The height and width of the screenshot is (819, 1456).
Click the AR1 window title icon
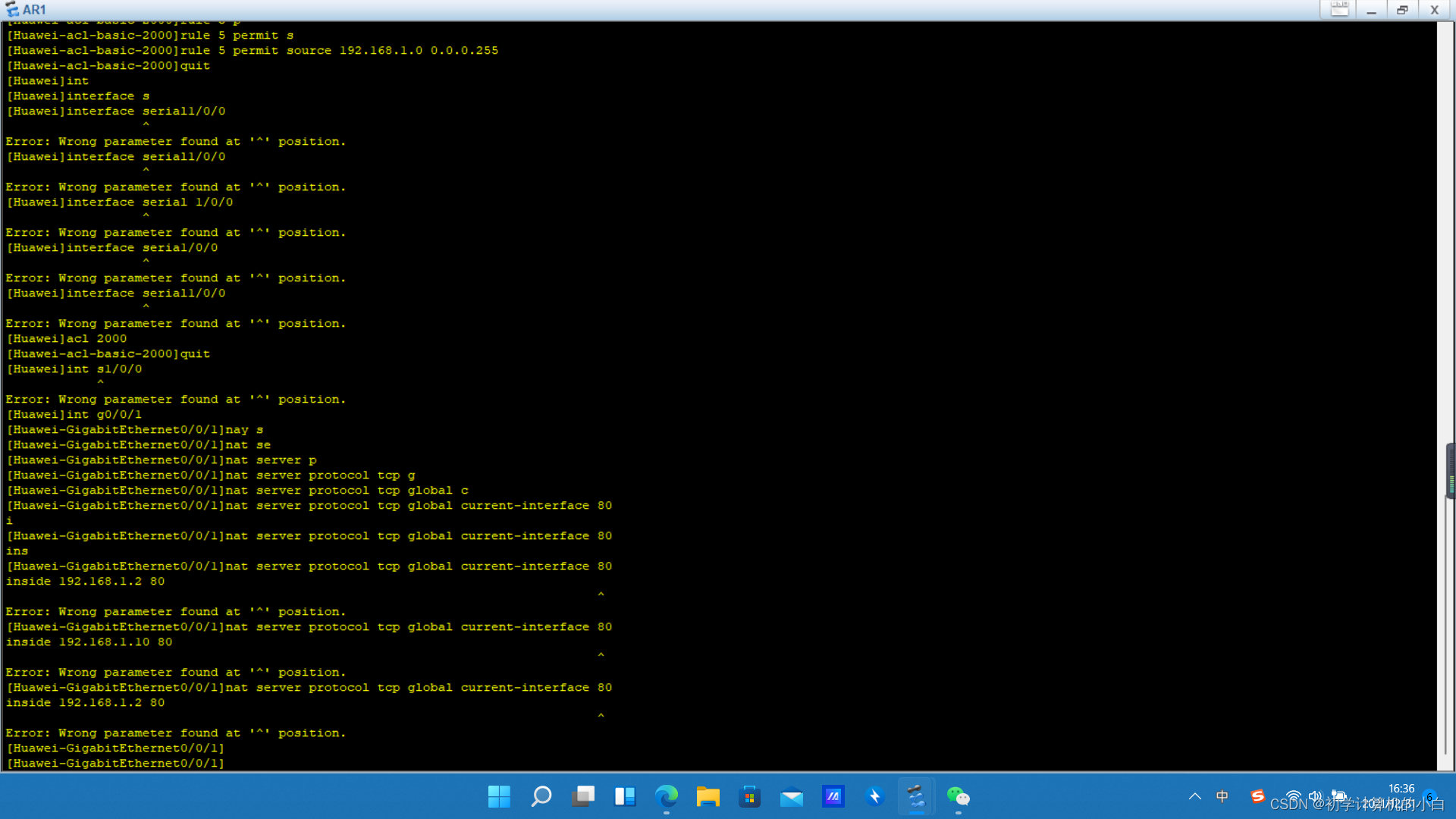tap(12, 10)
